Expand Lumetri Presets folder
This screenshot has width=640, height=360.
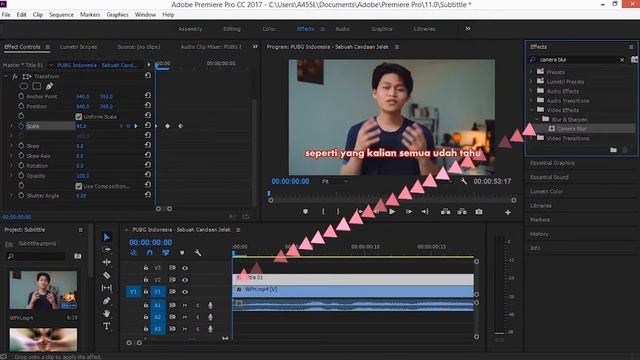[x=531, y=81]
